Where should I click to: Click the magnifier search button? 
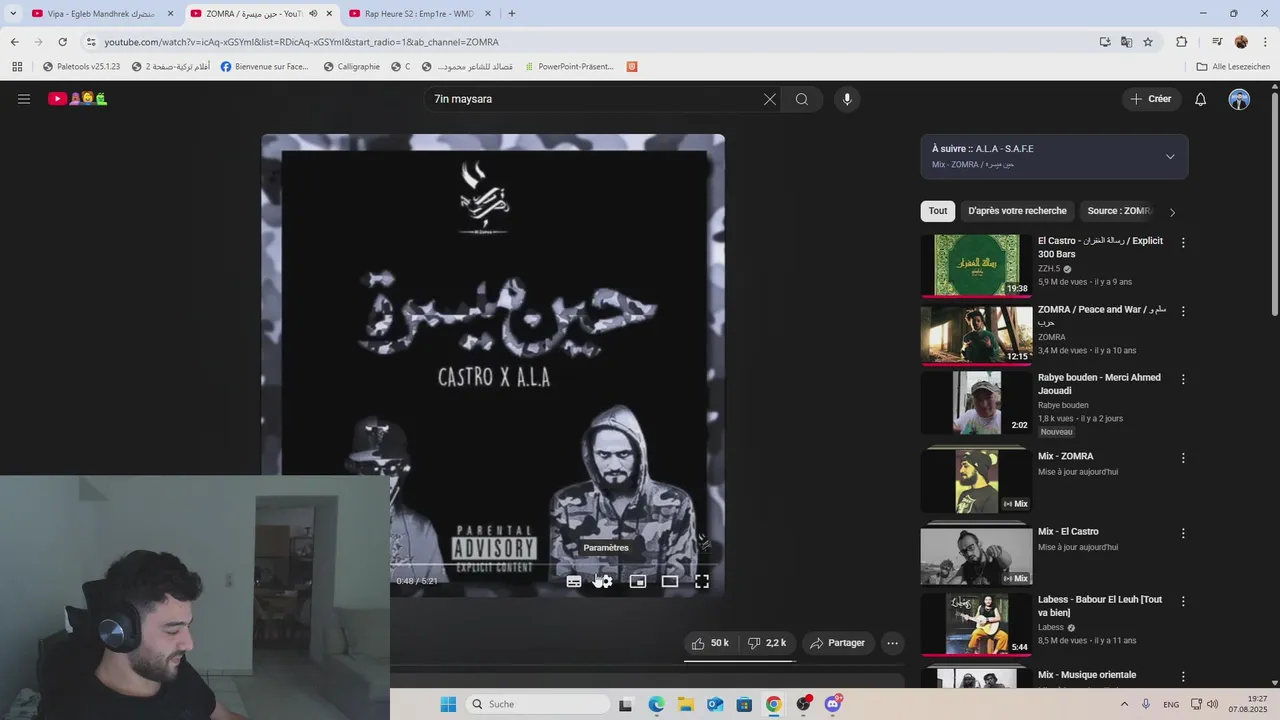[x=802, y=99]
